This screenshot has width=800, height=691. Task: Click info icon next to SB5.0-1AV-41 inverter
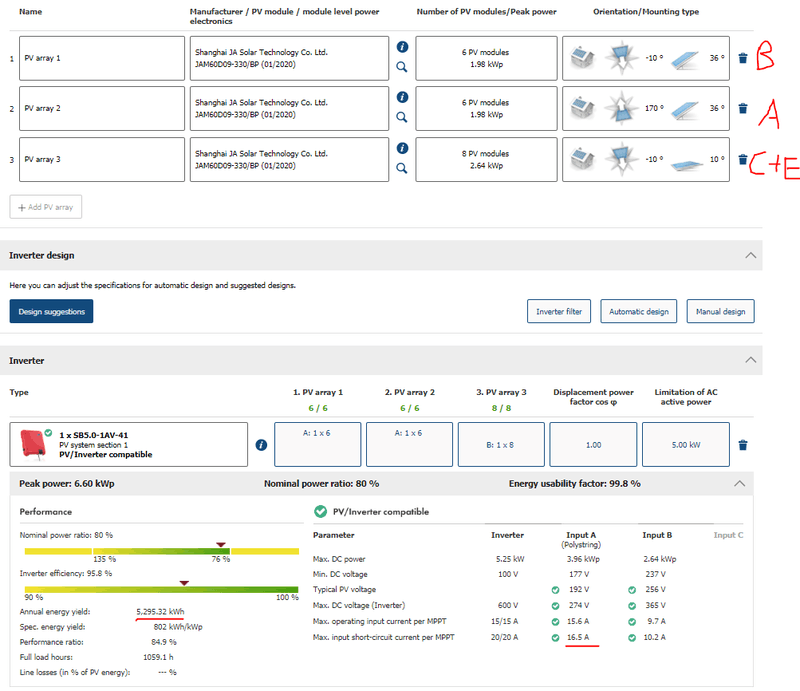point(261,445)
